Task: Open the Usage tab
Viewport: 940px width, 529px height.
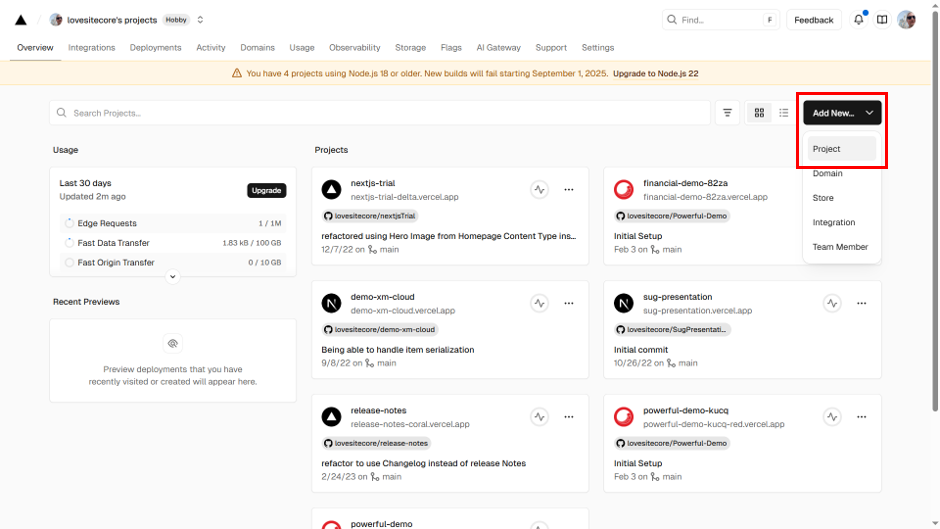Action: point(302,47)
